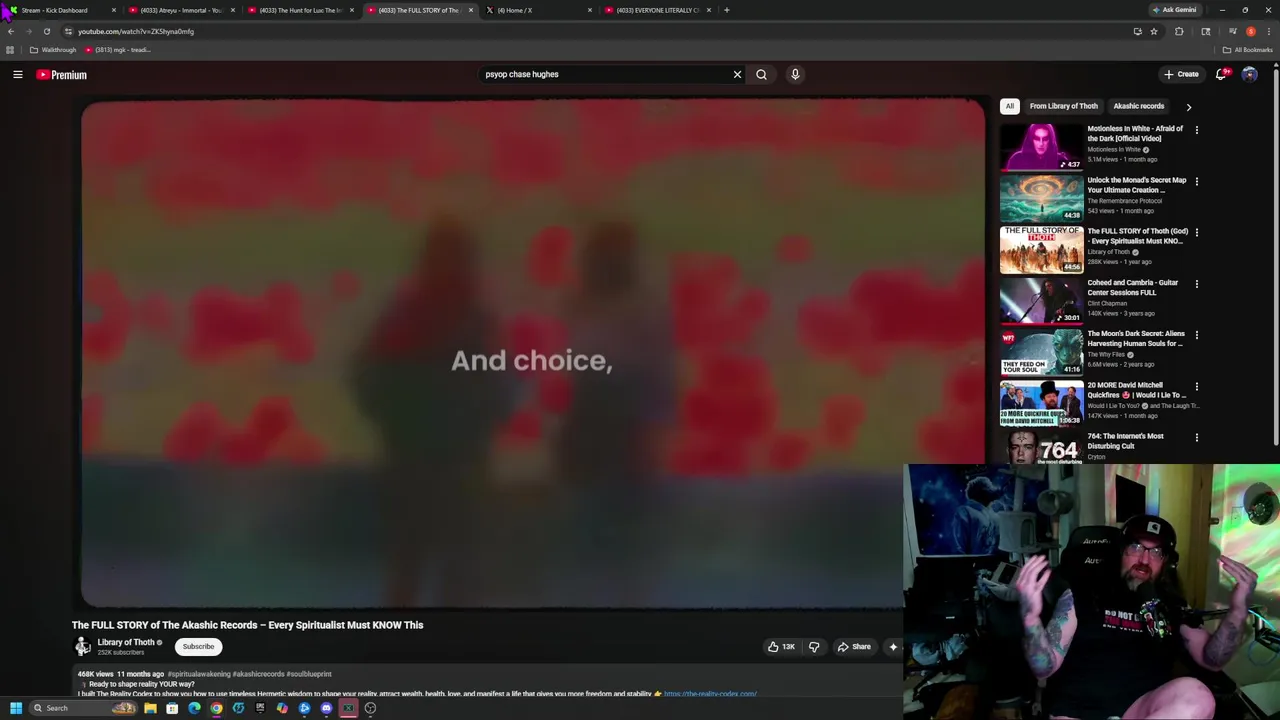
Task: Open Discord from taskbar
Action: (x=326, y=708)
